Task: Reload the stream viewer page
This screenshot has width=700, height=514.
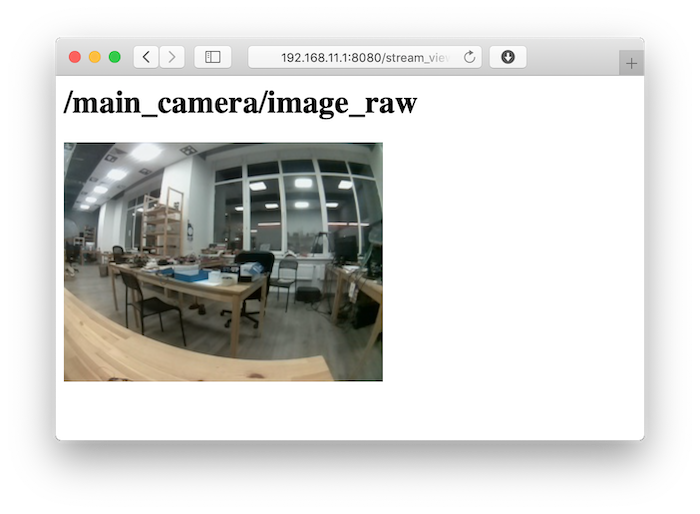Action: 470,57
